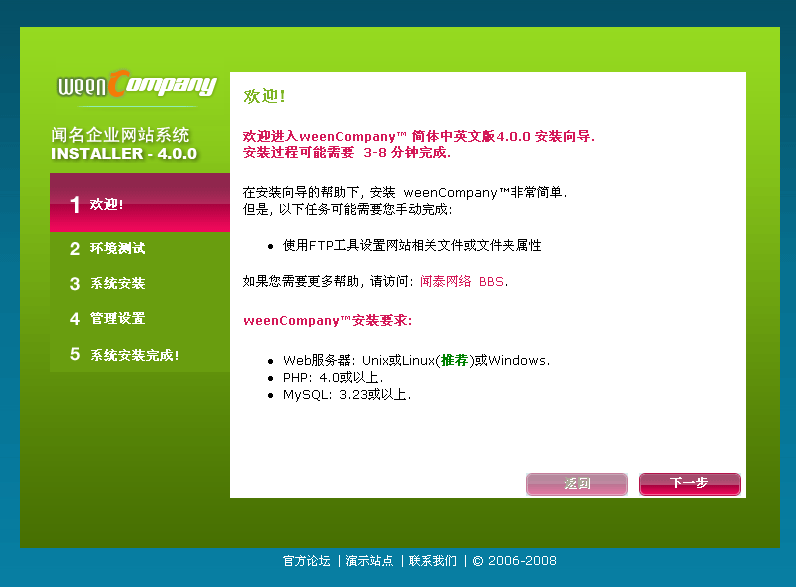This screenshot has width=796, height=587.
Task: Select step 5 系统安装完成!
Action: 124,354
